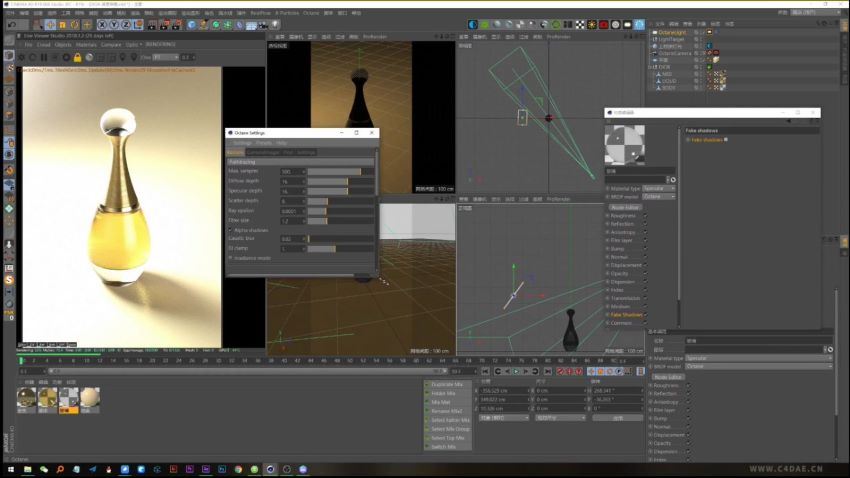Click the light blue gear Octane toolbar icon
This screenshot has height=478, width=850.
click(x=639, y=24)
